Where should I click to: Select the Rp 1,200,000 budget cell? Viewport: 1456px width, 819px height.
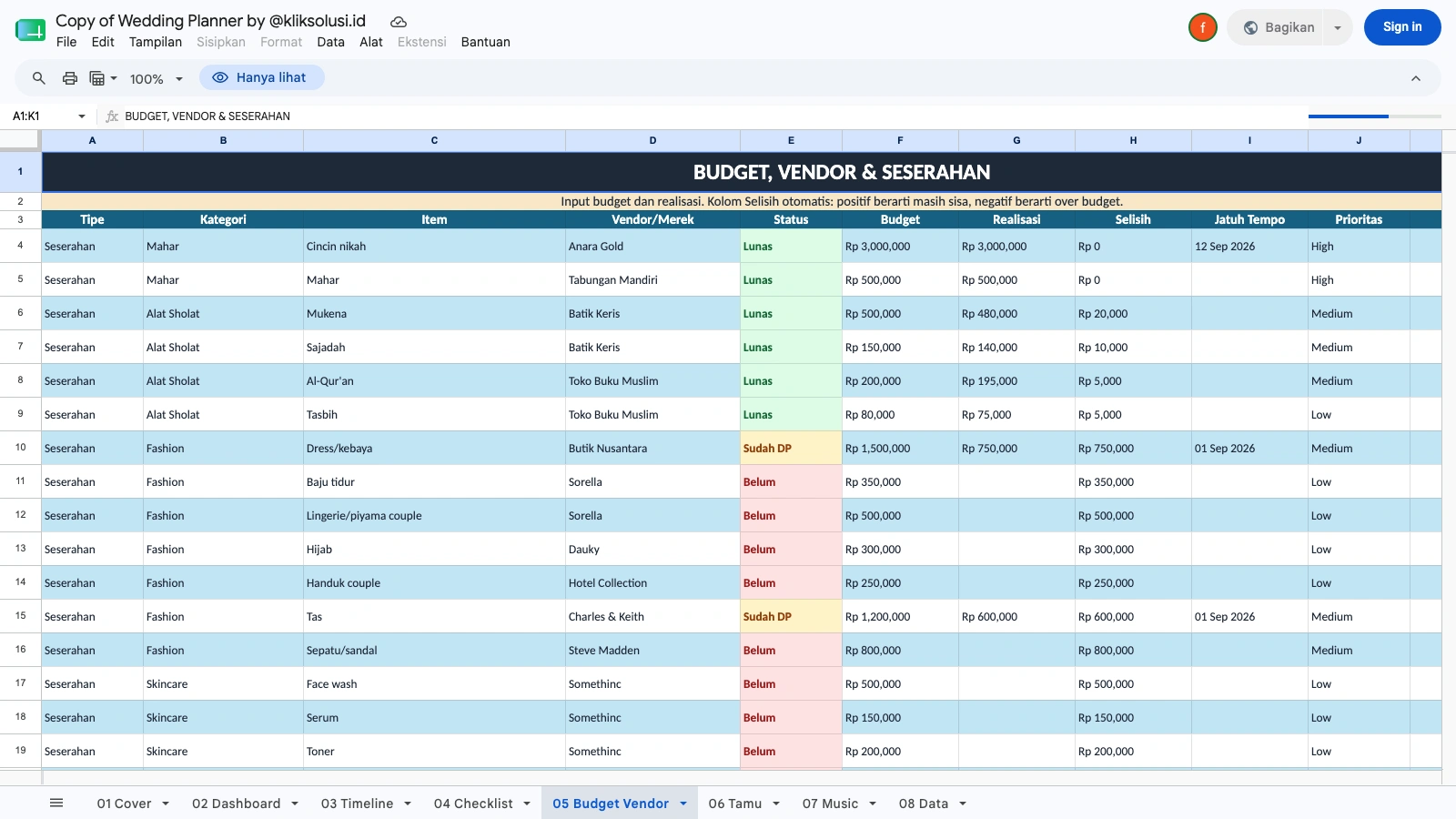pyautogui.click(x=900, y=617)
